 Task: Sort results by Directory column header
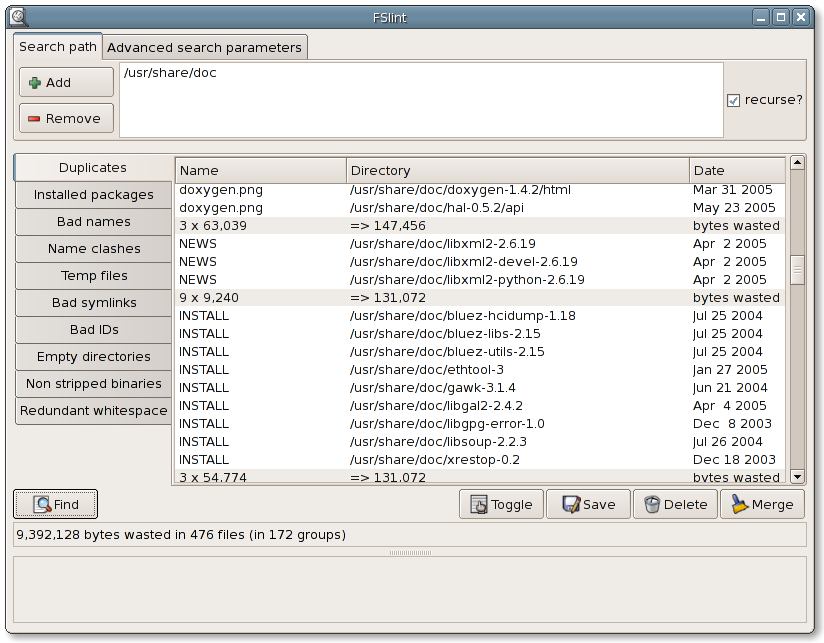518,170
